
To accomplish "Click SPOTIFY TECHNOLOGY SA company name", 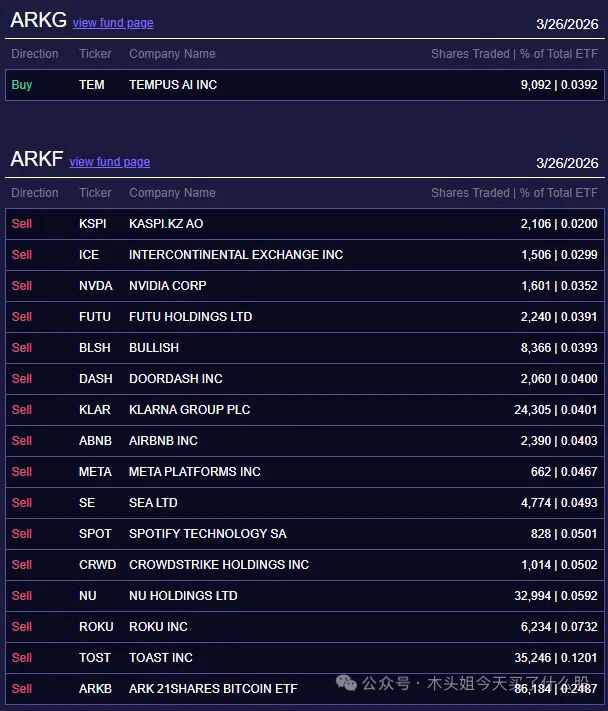I will (x=208, y=534).
